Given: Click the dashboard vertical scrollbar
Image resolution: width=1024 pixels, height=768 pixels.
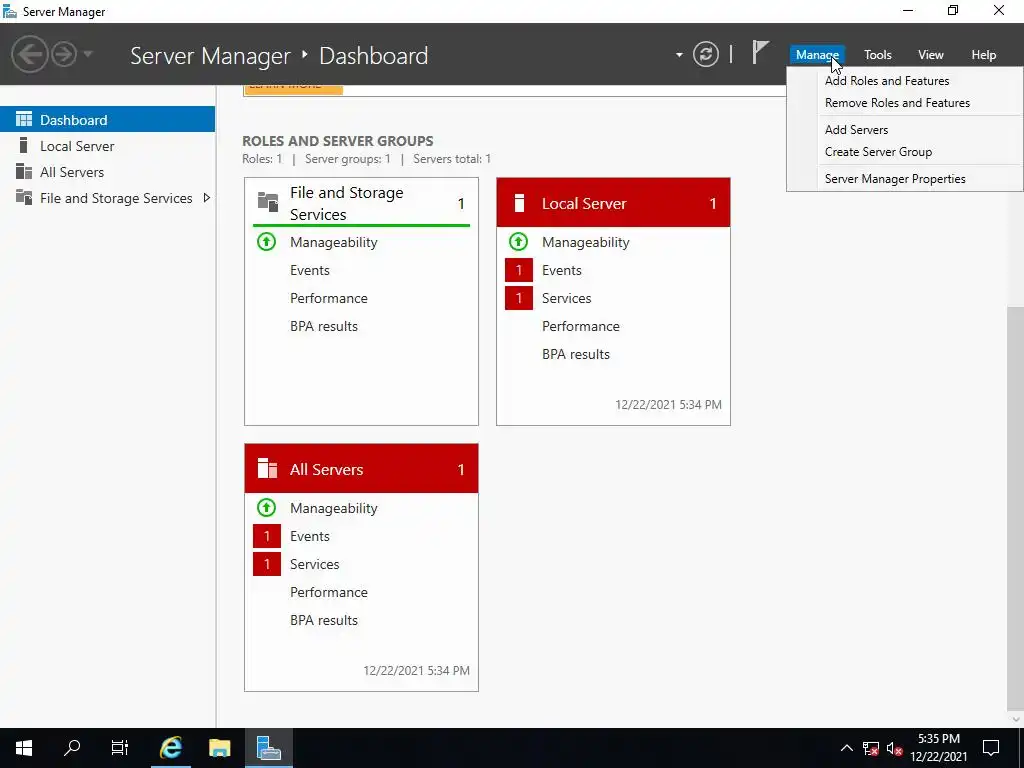Looking at the screenshot, I should pos(1016,509).
